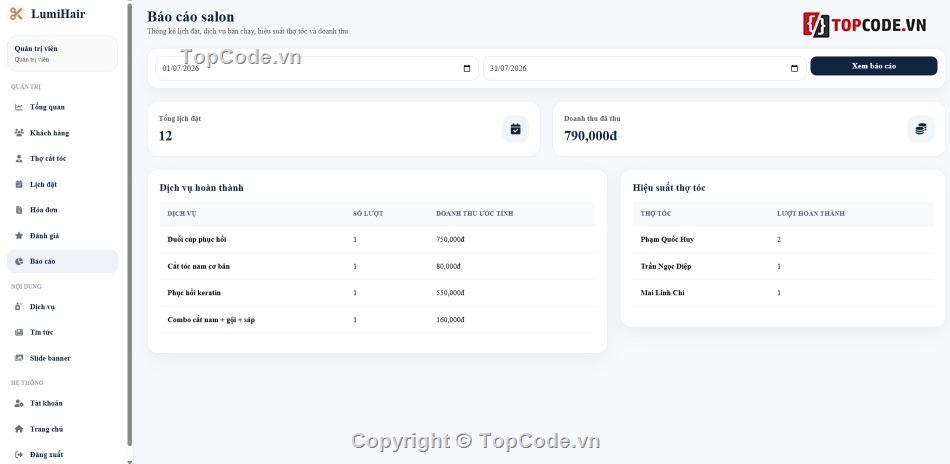The image size is (950, 464).
Task: Click the SỐ LƯỢT column header
Action: coord(368,214)
